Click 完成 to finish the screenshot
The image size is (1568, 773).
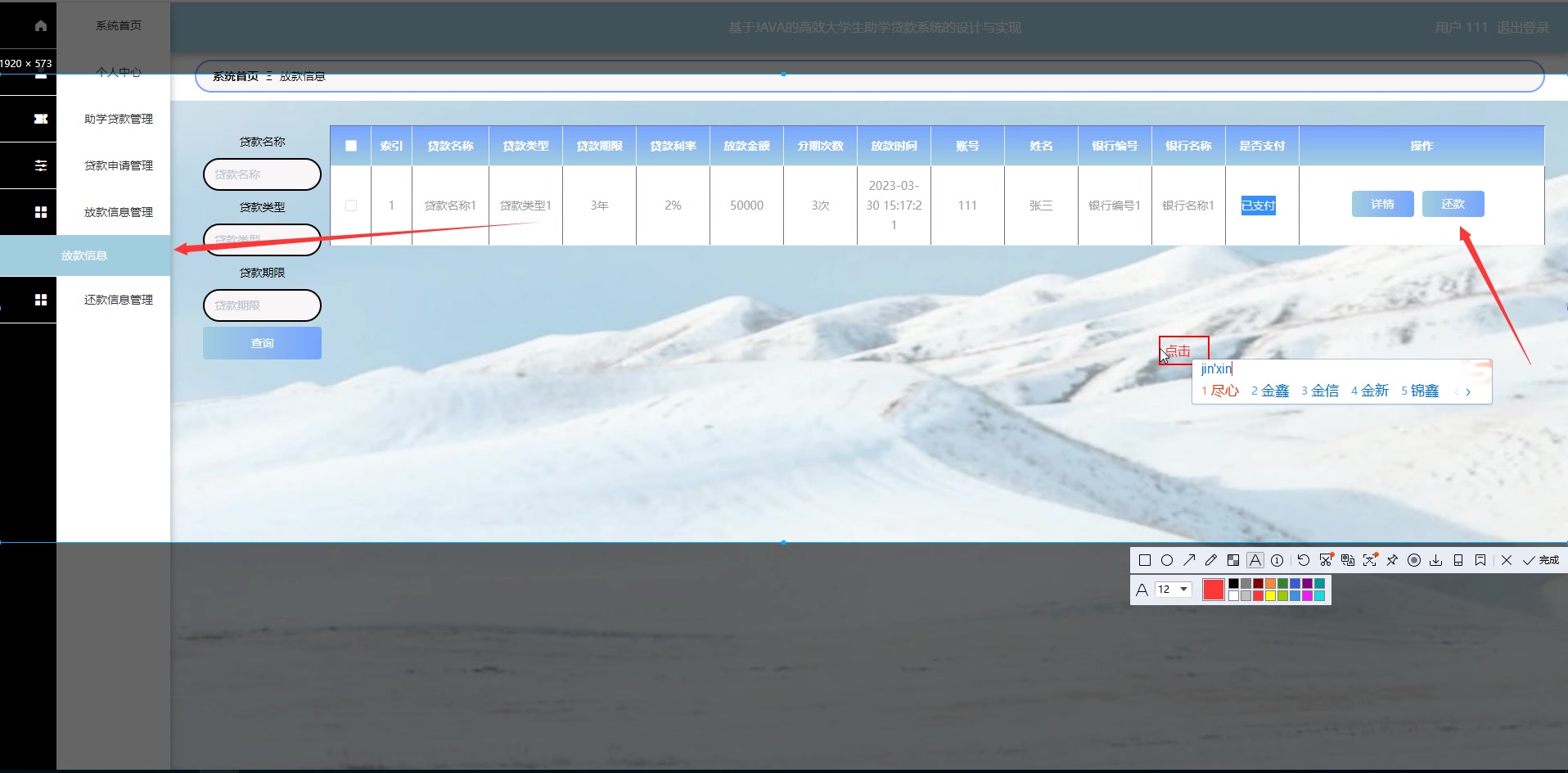point(1541,561)
